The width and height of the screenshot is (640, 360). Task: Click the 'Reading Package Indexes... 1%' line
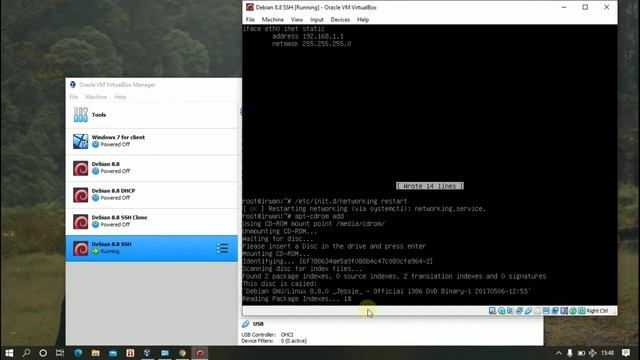(297, 299)
